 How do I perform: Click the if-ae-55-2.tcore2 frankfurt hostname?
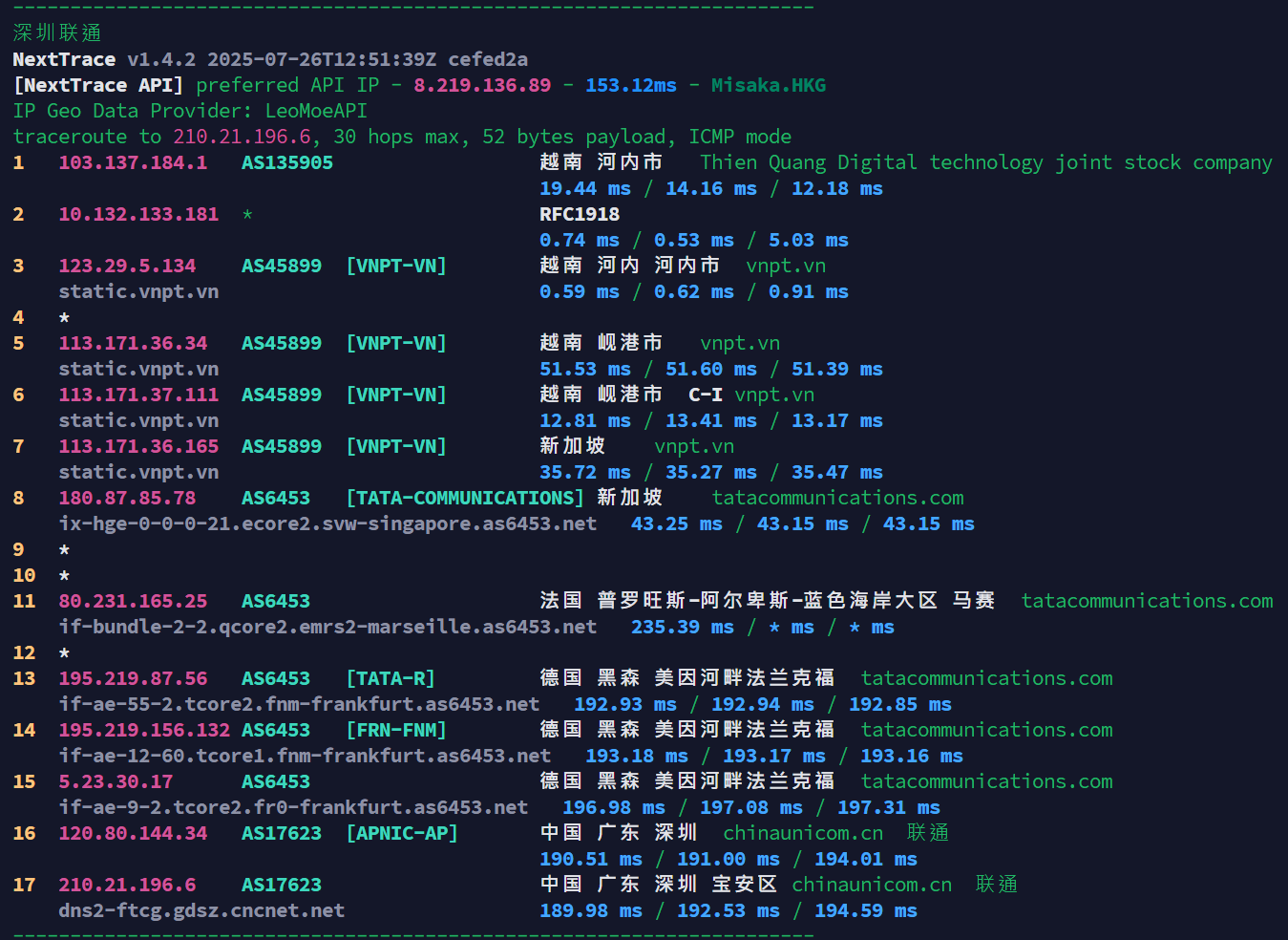point(299,704)
